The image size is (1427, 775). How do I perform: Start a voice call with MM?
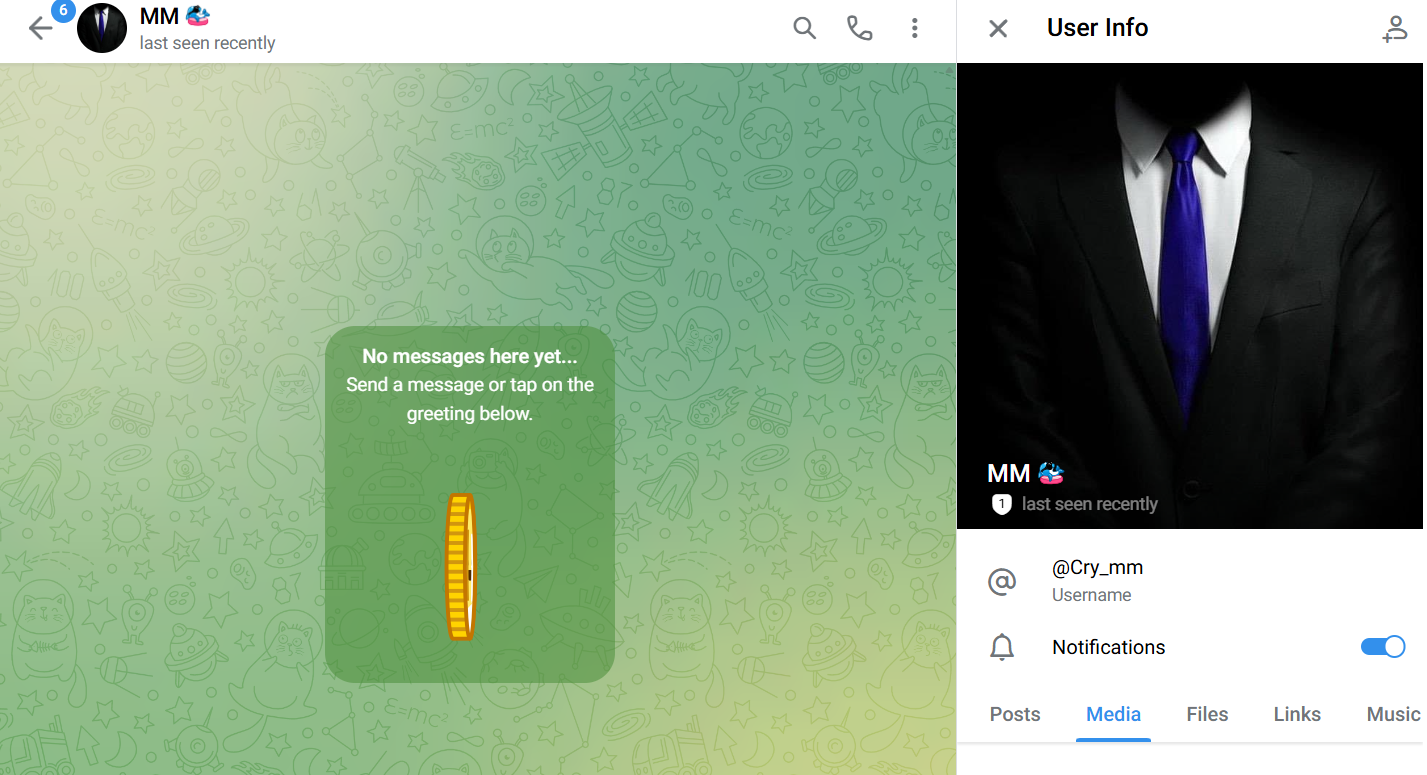pyautogui.click(x=860, y=28)
